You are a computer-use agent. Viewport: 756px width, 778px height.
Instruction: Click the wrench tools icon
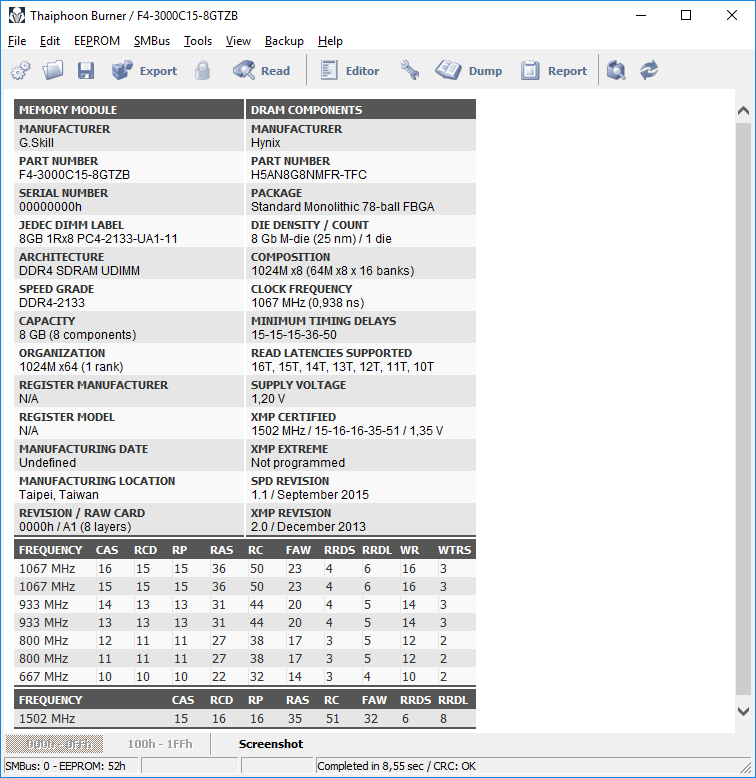click(x=410, y=70)
